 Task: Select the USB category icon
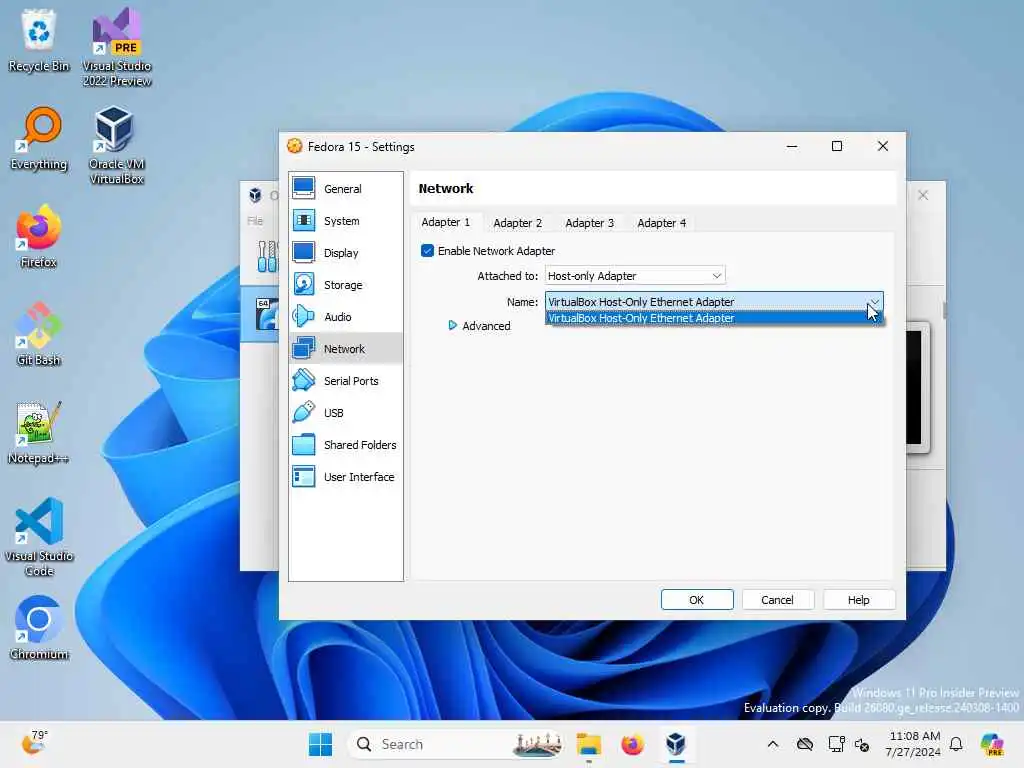304,412
